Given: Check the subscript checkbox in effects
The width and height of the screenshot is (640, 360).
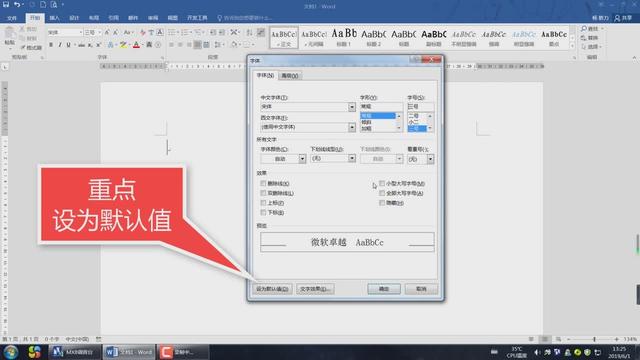Looking at the screenshot, I should coord(263,212).
